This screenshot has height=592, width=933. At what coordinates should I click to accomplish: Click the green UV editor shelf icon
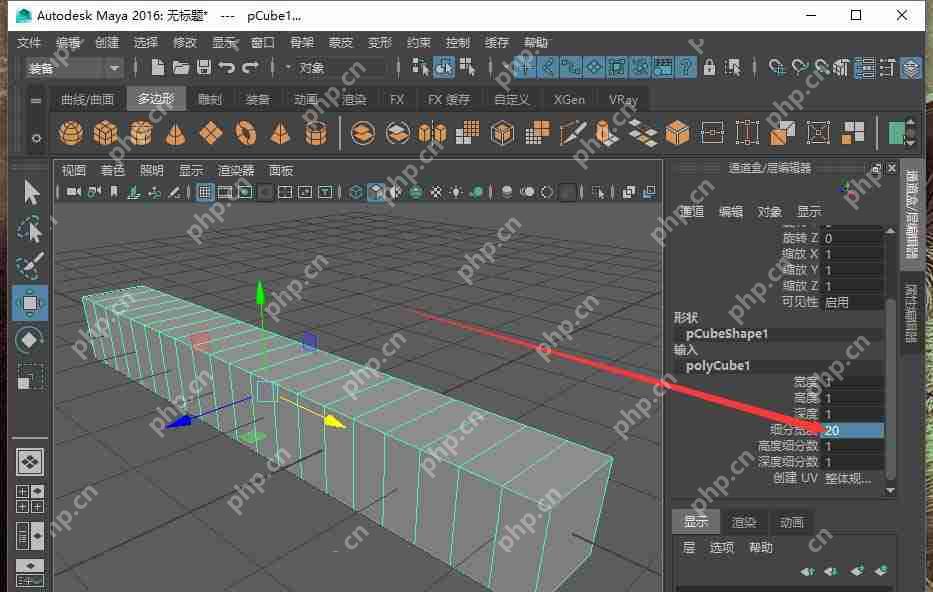tap(896, 133)
